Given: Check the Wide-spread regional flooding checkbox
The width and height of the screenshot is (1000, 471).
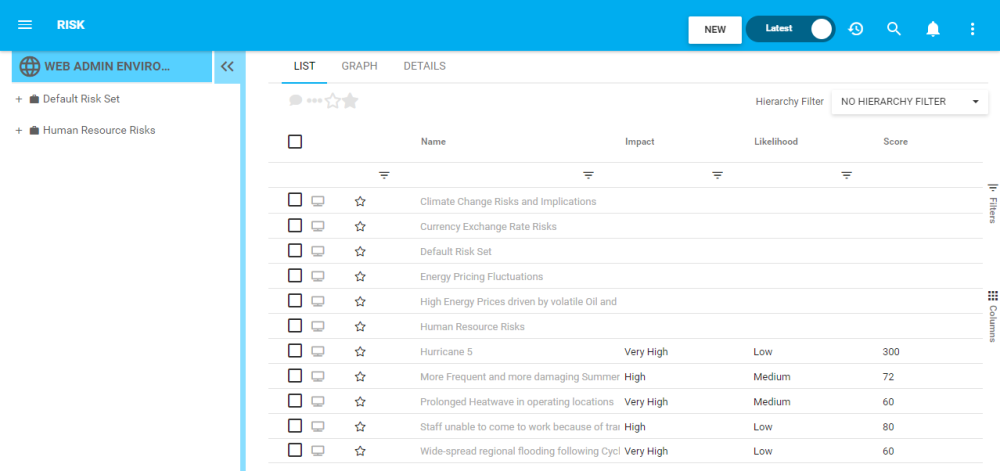Looking at the screenshot, I should coord(295,450).
